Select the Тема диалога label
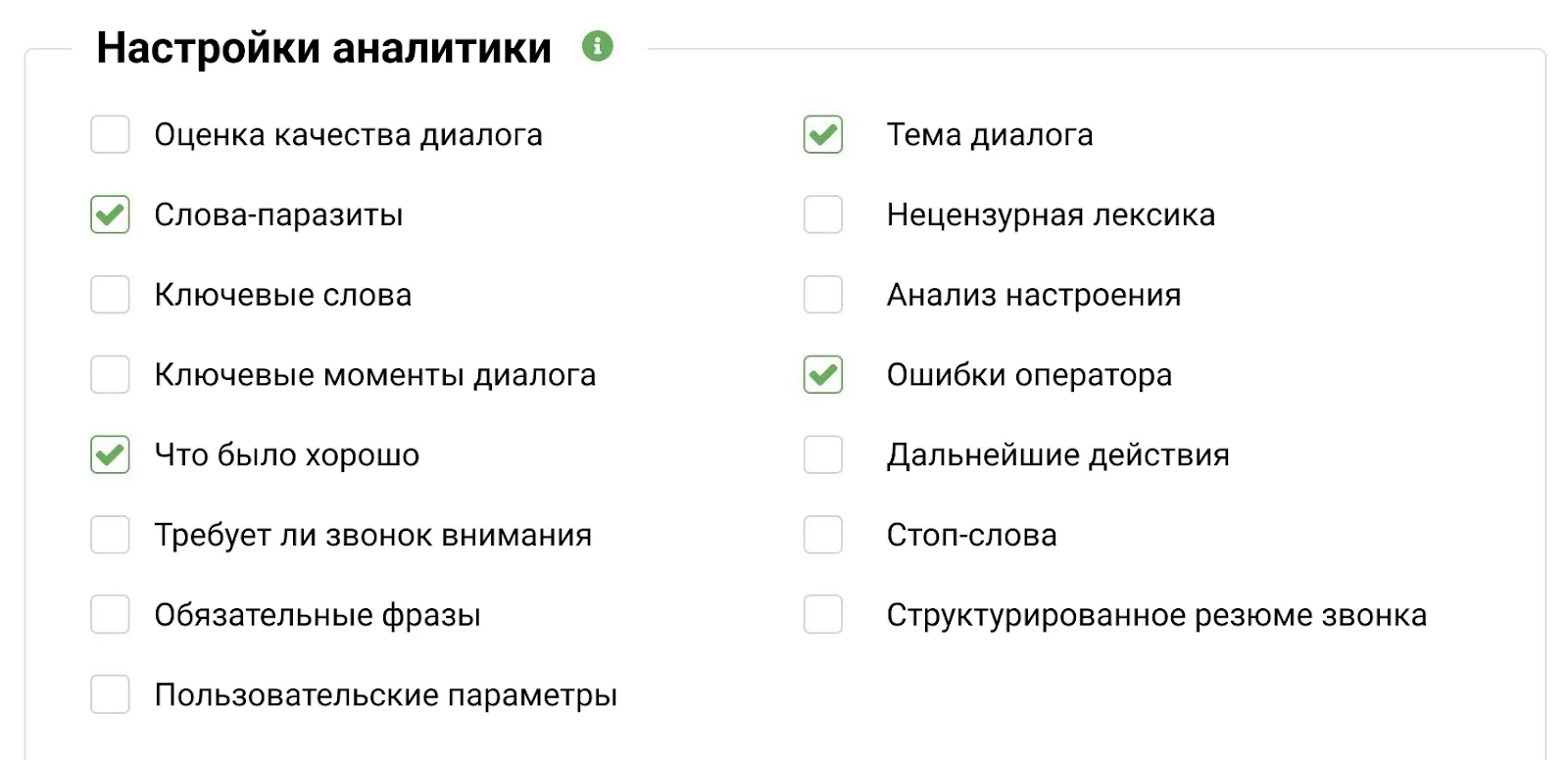Viewport: 1568px width, 760px height. (x=989, y=135)
